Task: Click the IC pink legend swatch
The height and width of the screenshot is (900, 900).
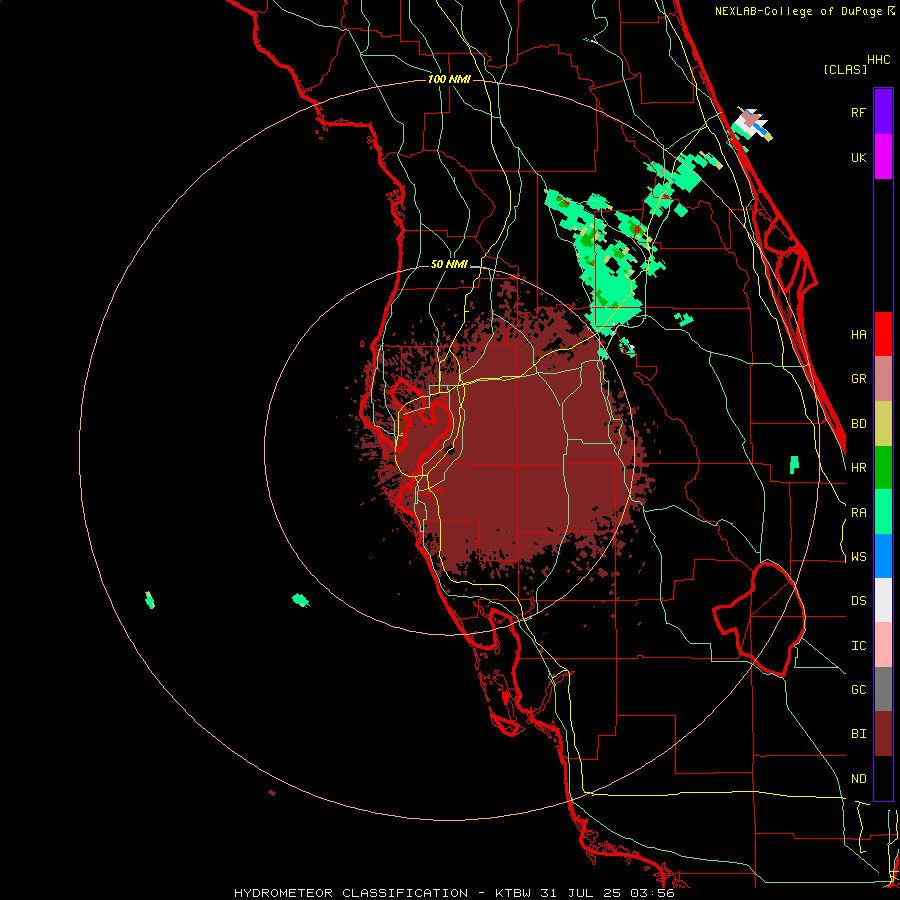Action: coord(883,645)
